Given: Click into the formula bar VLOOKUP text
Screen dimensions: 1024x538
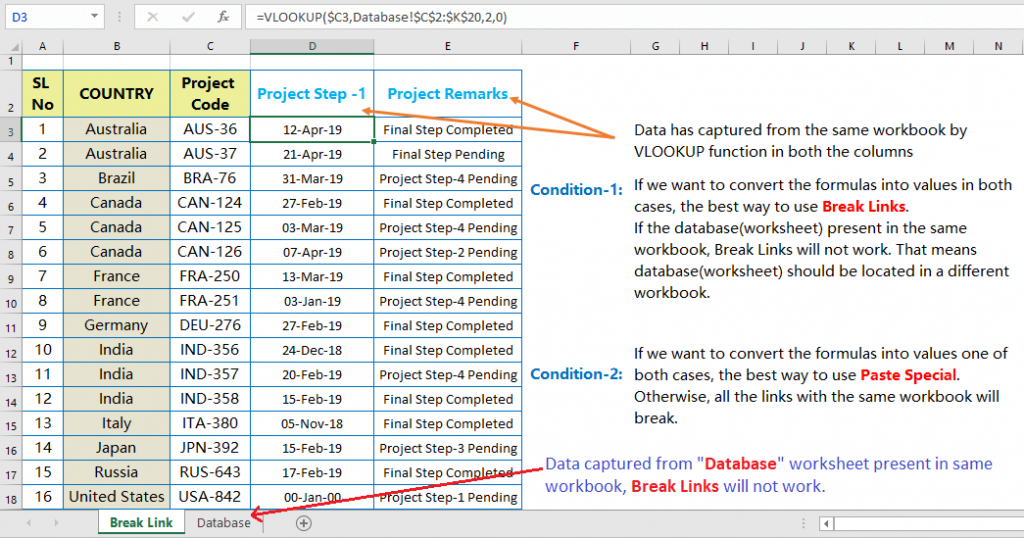Looking at the screenshot, I should pos(381,18).
